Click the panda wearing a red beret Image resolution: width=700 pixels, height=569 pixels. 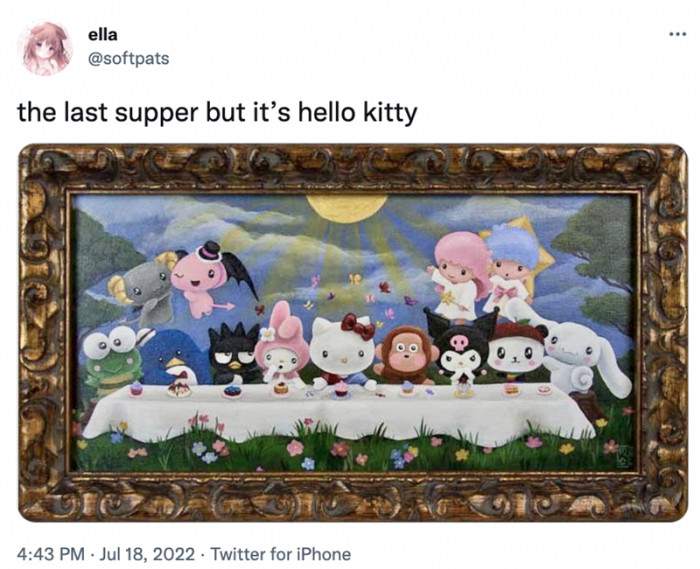[516, 353]
